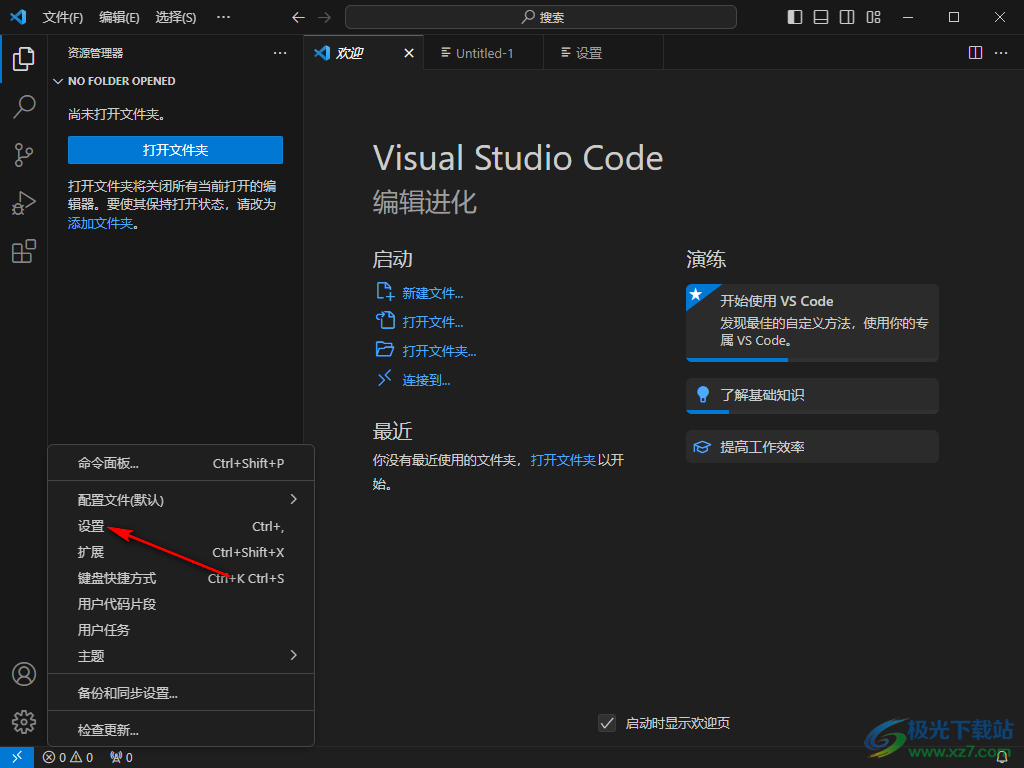Open the Extensions view icon
The width and height of the screenshot is (1024, 768).
point(24,251)
